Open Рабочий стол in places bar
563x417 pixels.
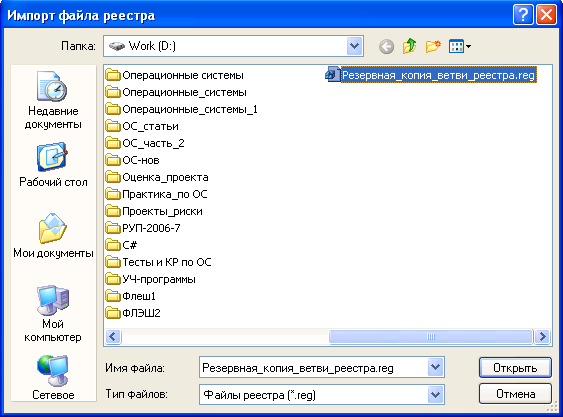tap(53, 165)
